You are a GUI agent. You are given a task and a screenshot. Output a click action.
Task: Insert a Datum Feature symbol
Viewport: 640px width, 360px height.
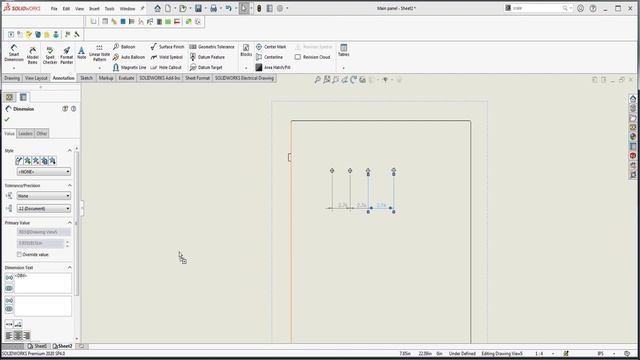click(x=207, y=57)
